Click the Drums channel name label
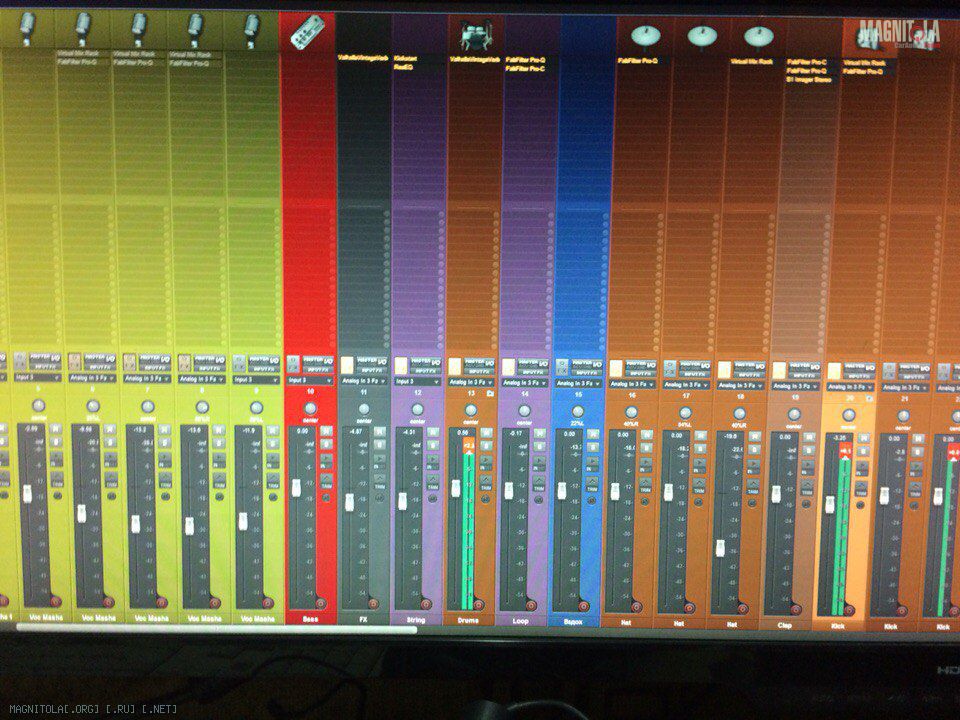Screen dimensions: 960x720 (x=469, y=620)
